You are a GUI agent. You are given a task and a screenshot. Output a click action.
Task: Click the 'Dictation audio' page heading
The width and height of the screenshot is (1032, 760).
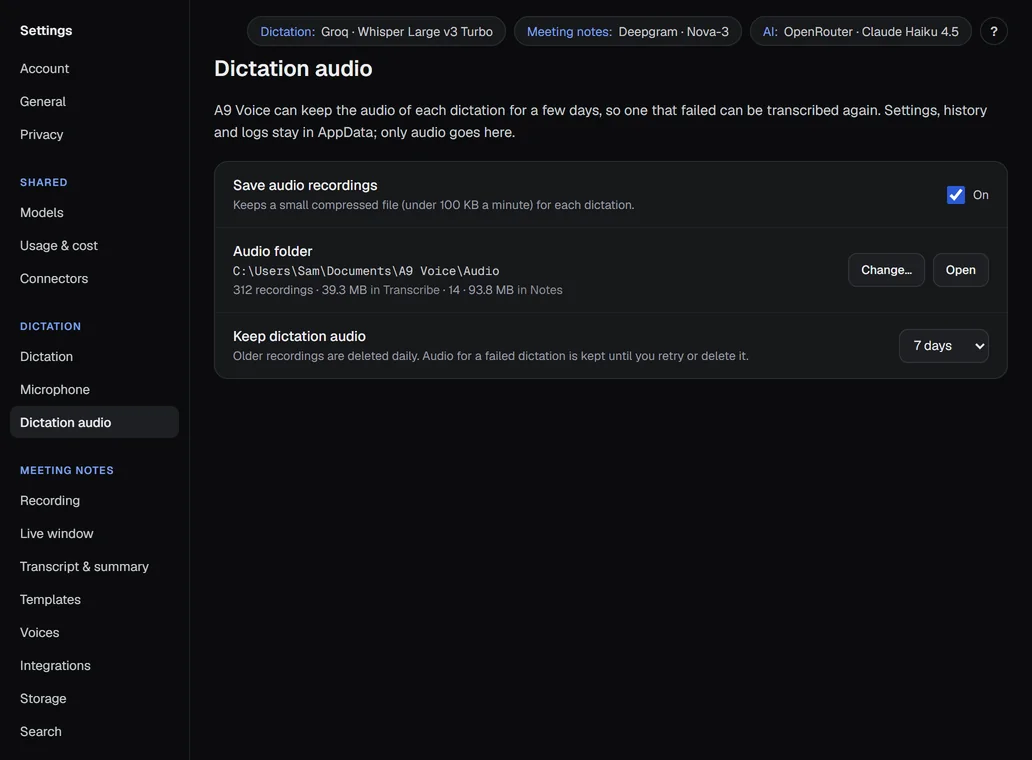(293, 68)
